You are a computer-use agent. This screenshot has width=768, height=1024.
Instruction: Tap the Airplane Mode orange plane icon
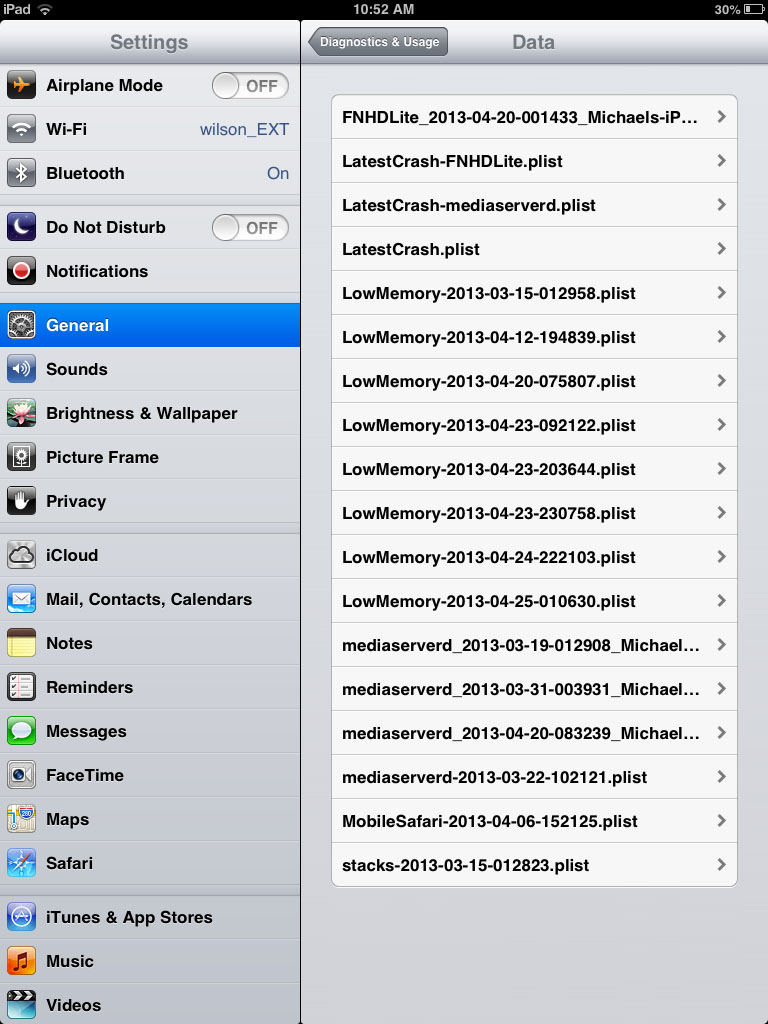(21, 85)
